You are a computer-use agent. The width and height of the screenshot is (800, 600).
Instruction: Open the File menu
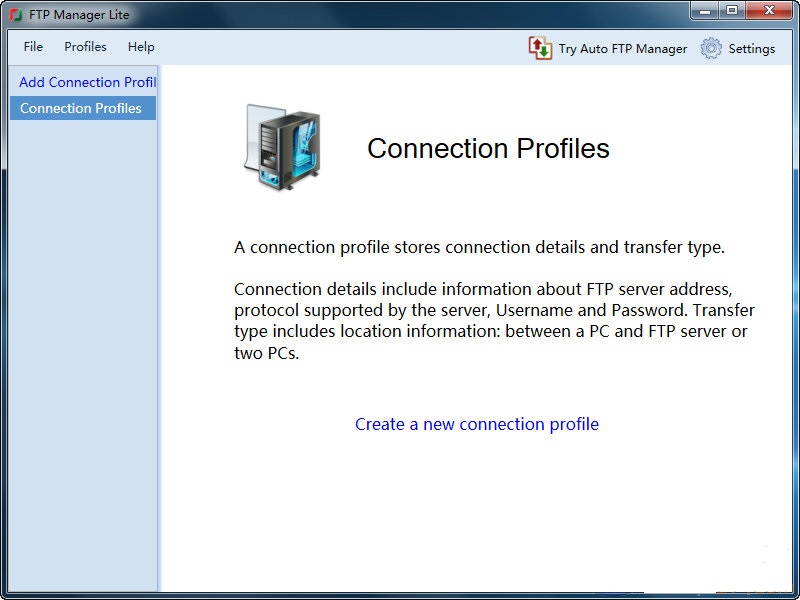point(32,46)
